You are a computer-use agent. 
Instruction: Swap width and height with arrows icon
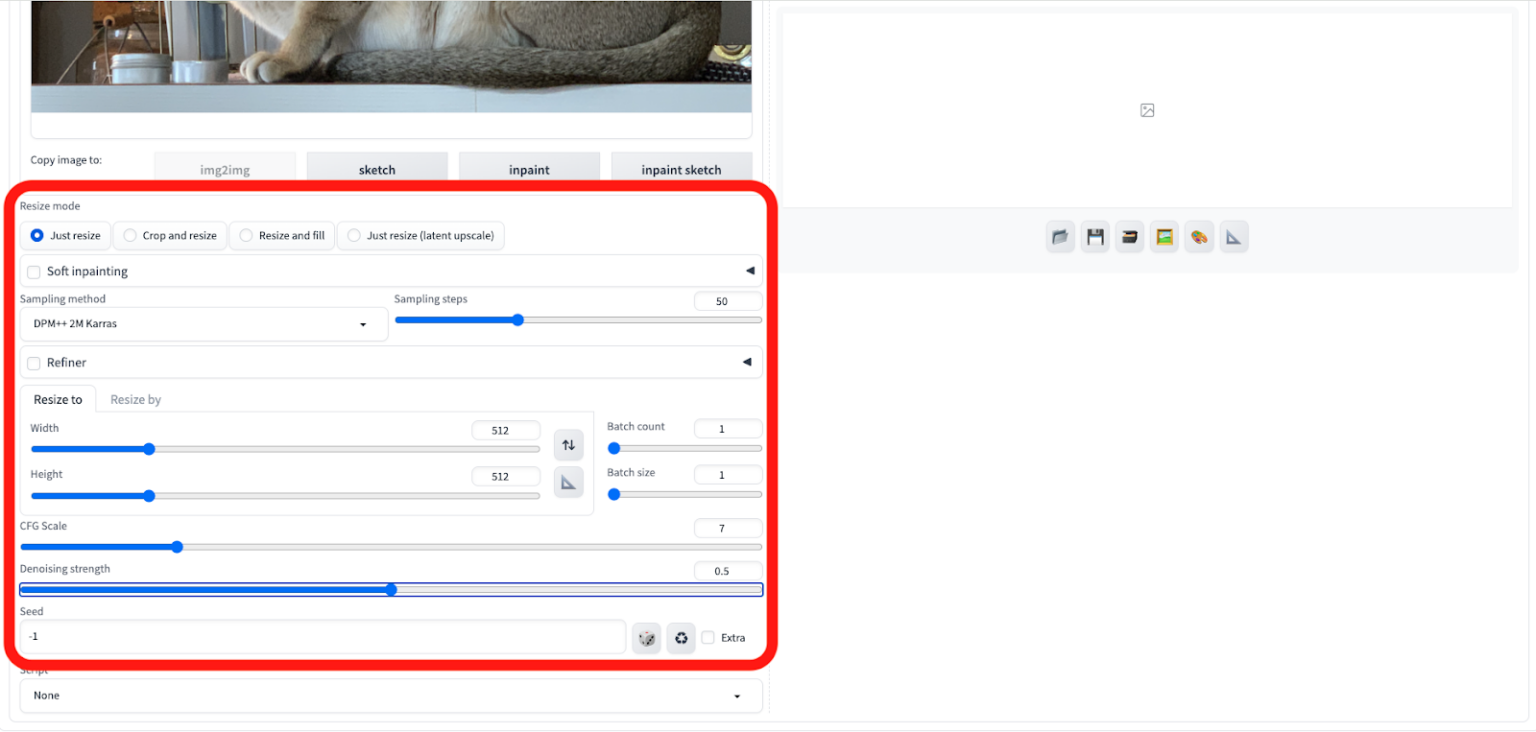point(568,445)
